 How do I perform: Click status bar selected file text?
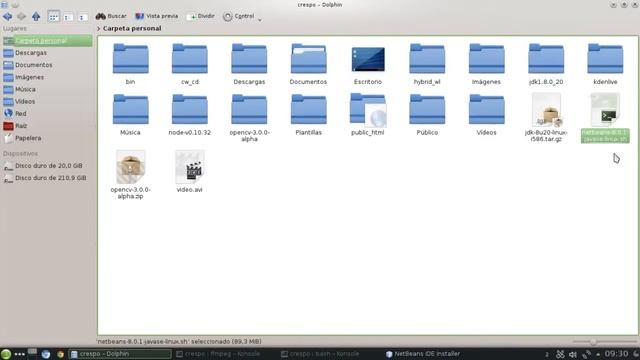click(x=179, y=342)
